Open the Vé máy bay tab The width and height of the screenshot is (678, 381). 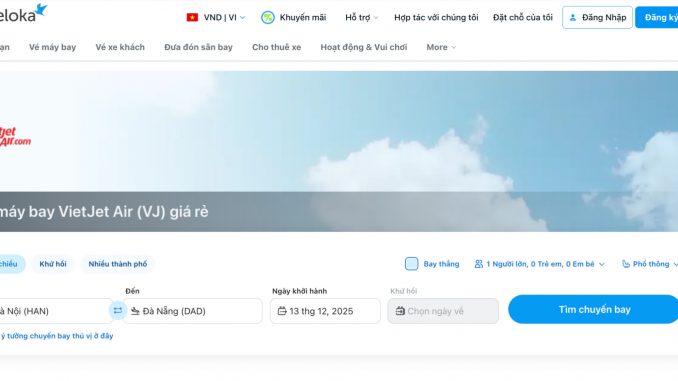tap(52, 47)
